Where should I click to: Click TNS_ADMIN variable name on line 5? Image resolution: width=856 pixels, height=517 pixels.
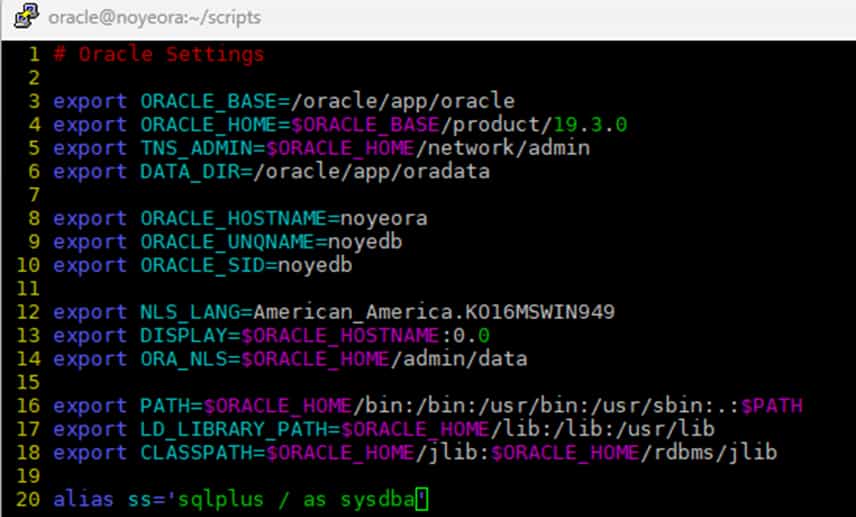point(197,148)
